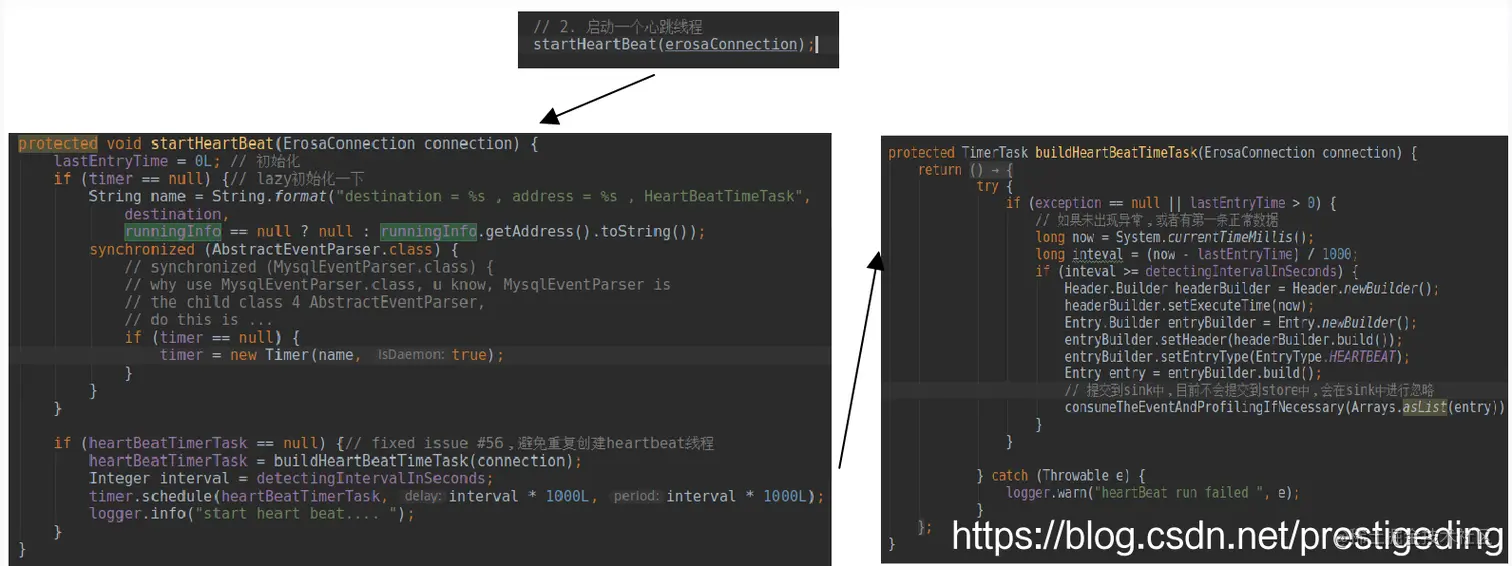Click 'Integer interval = detectingIntervalInSeconds;' line
1512x566 pixels.
[x=291, y=478]
